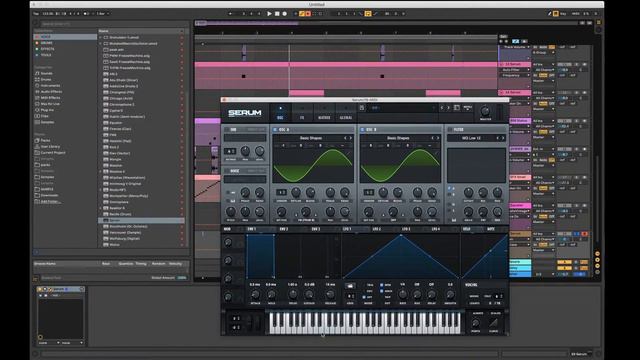
Task: Open the Drums category in browser
Action: click(x=46, y=80)
